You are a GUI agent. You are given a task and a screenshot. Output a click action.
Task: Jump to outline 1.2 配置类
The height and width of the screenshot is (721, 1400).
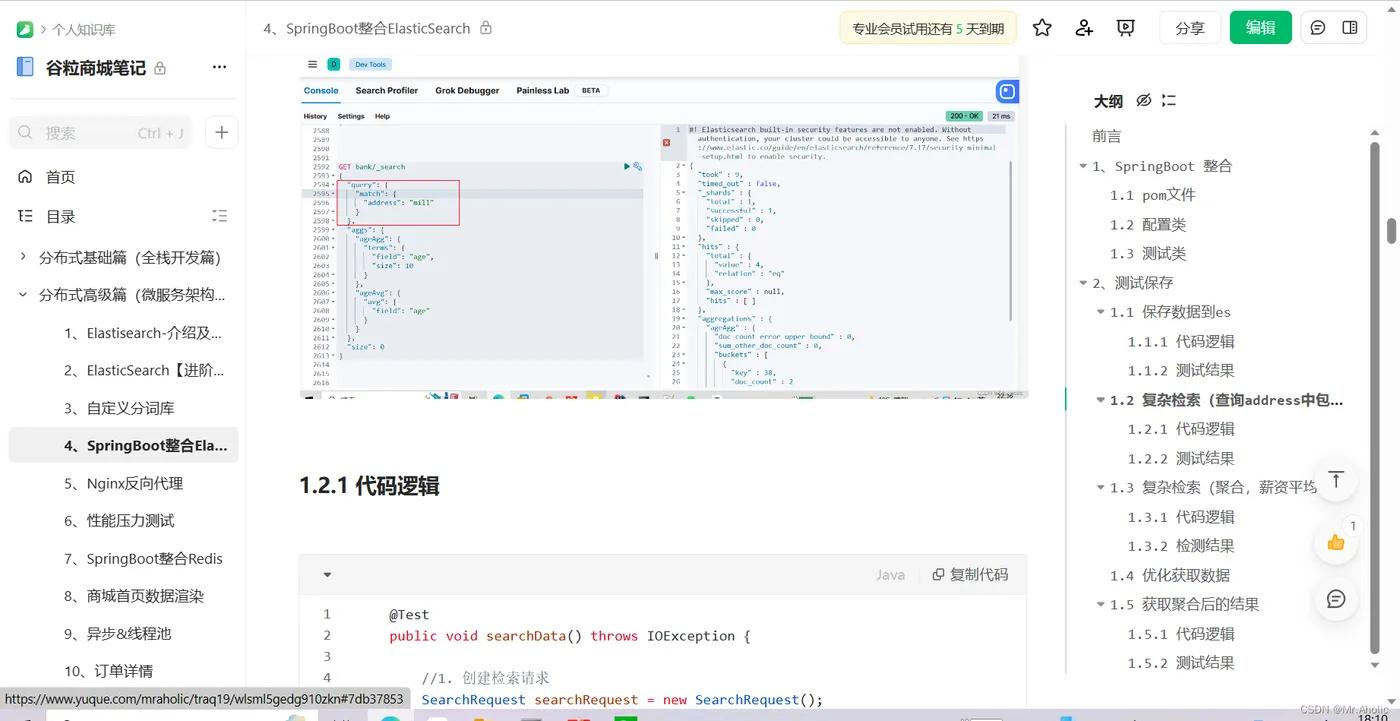[x=1148, y=224]
